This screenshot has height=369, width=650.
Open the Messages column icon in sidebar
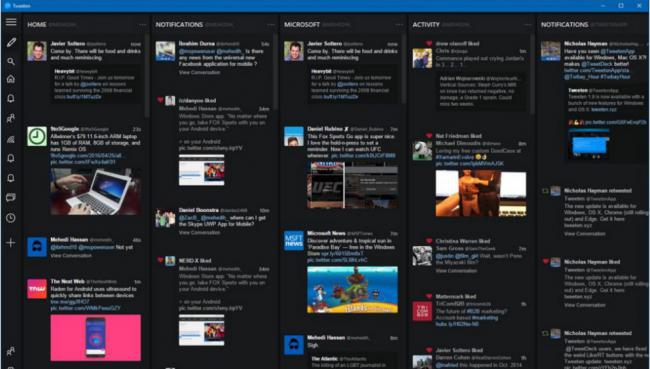(11, 197)
